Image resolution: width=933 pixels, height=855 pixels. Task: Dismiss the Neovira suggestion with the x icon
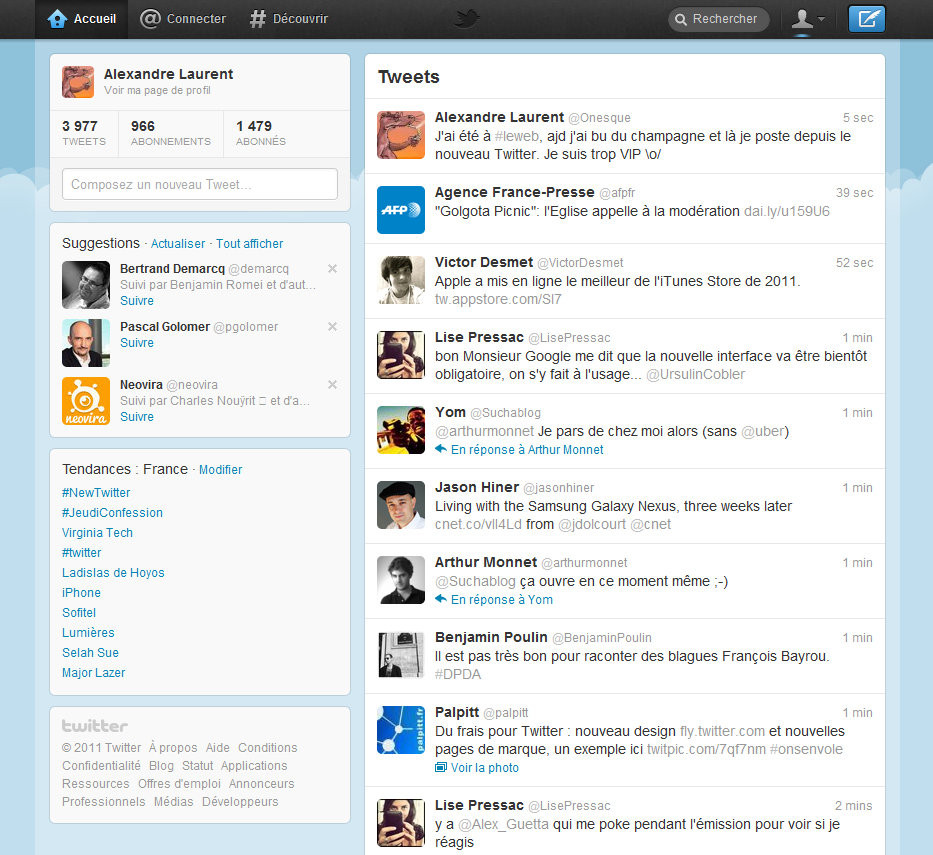[332, 383]
